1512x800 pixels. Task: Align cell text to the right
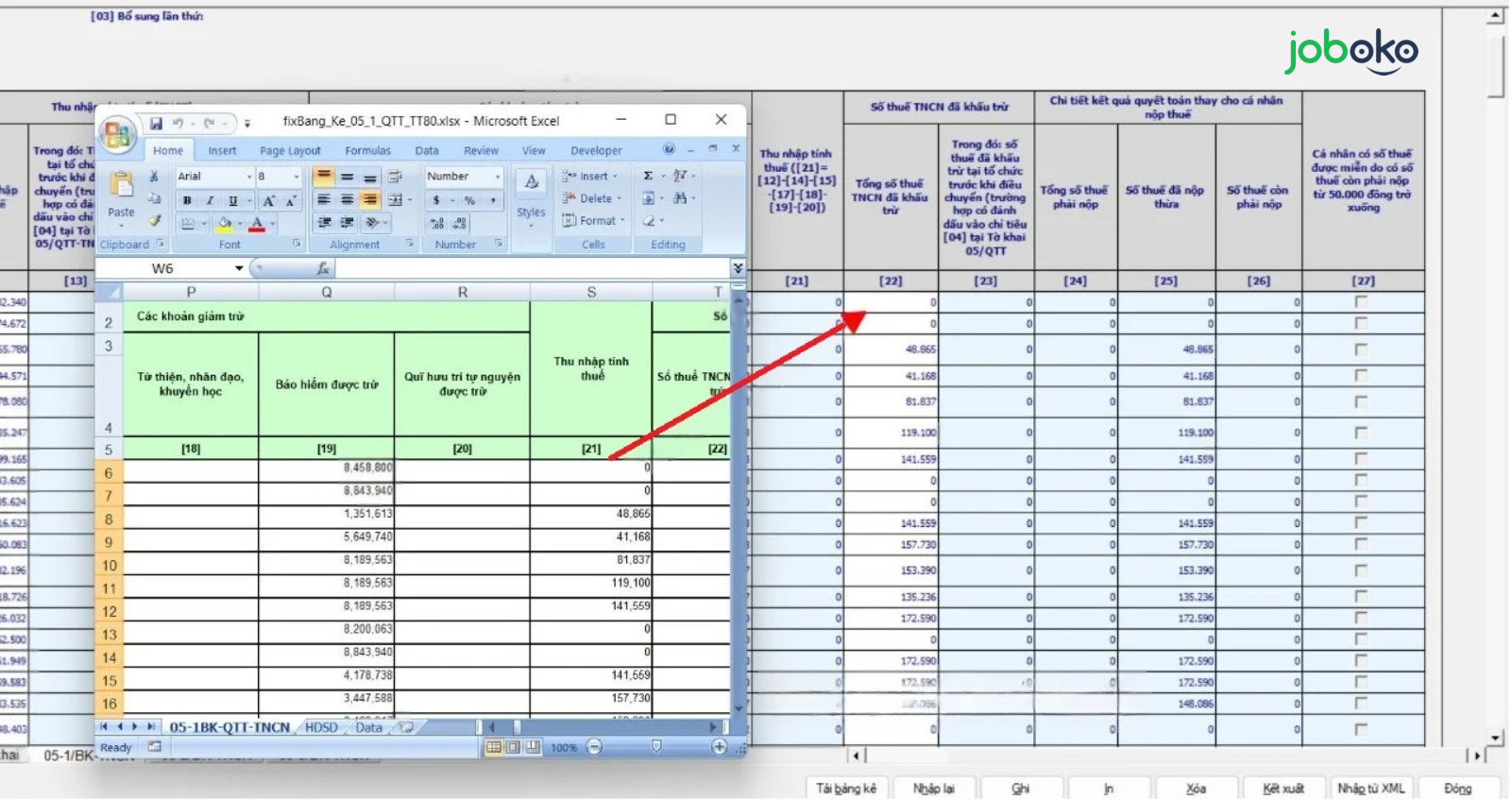[x=369, y=200]
